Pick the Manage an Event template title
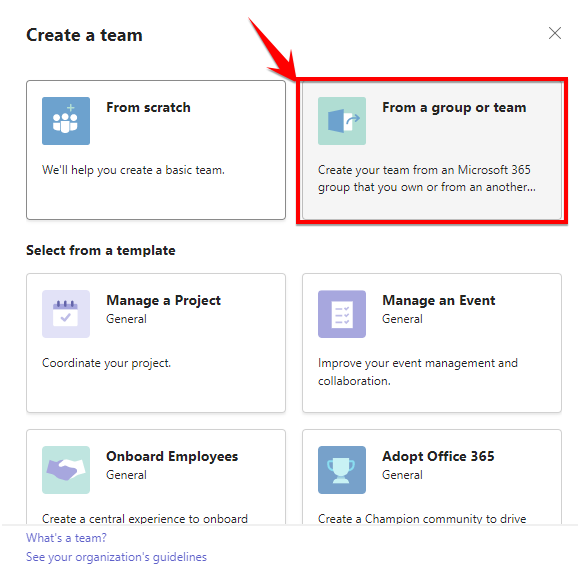 pyautogui.click(x=438, y=300)
